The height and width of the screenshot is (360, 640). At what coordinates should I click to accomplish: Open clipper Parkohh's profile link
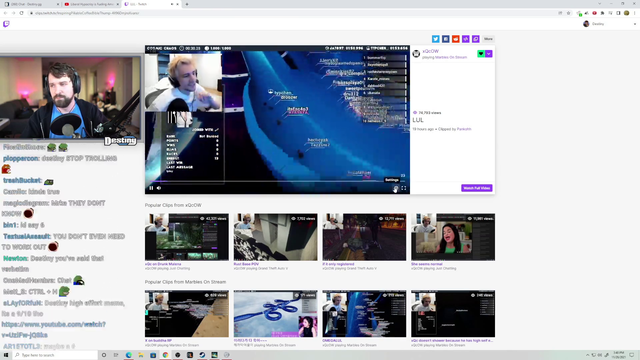(x=464, y=129)
